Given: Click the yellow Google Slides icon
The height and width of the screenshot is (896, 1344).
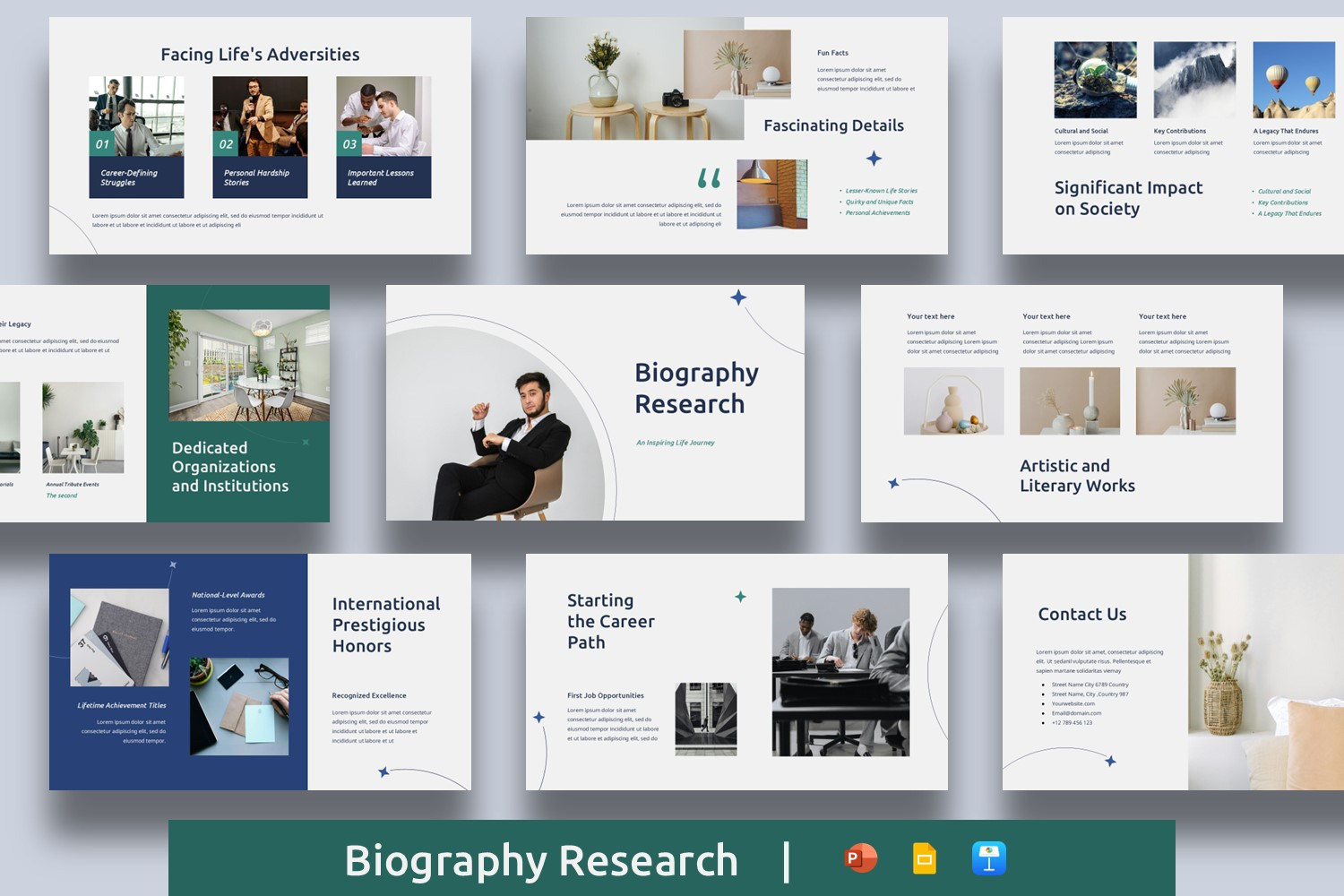Looking at the screenshot, I should click(x=924, y=858).
